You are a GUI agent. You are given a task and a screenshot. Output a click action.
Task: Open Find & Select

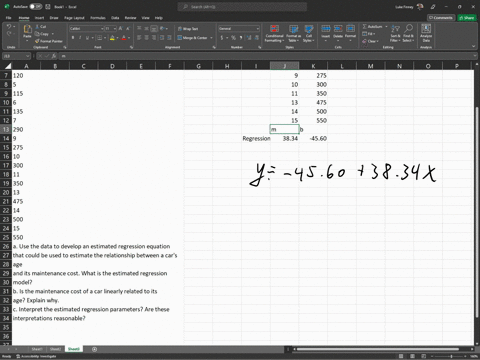point(408,33)
